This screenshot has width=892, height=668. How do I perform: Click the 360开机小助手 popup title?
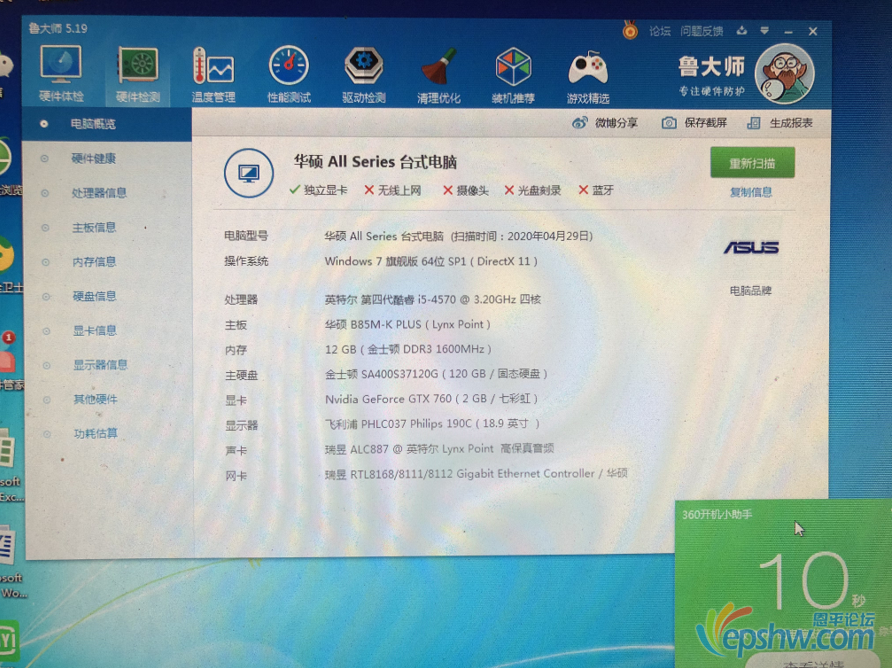coord(717,514)
